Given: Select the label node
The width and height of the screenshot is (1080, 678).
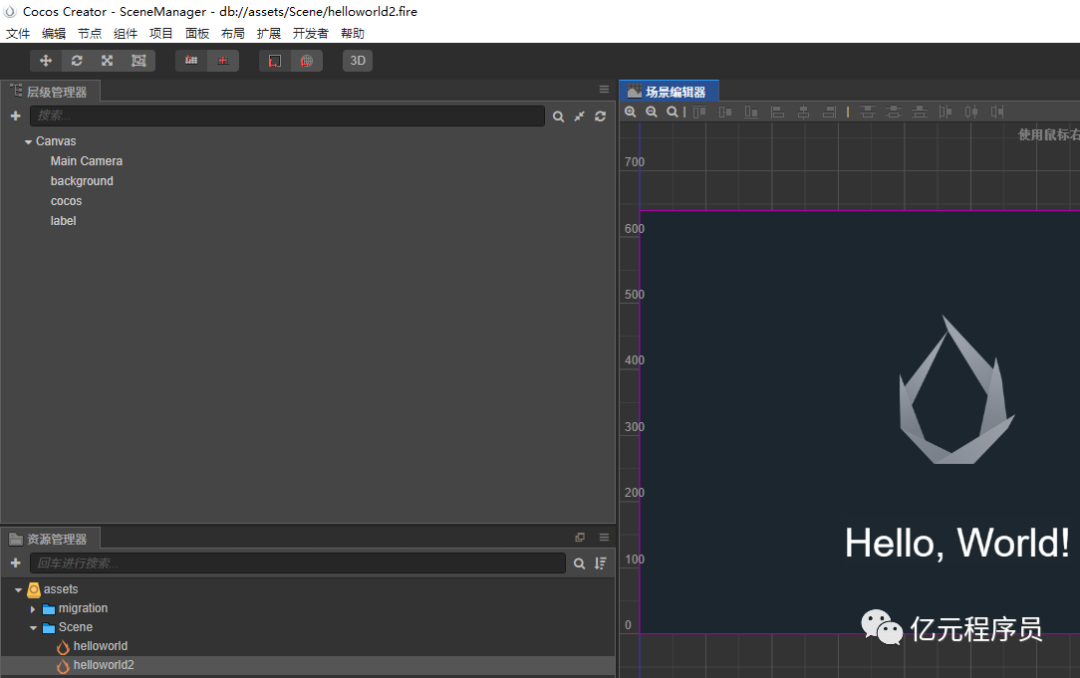Looking at the screenshot, I should 63,221.
